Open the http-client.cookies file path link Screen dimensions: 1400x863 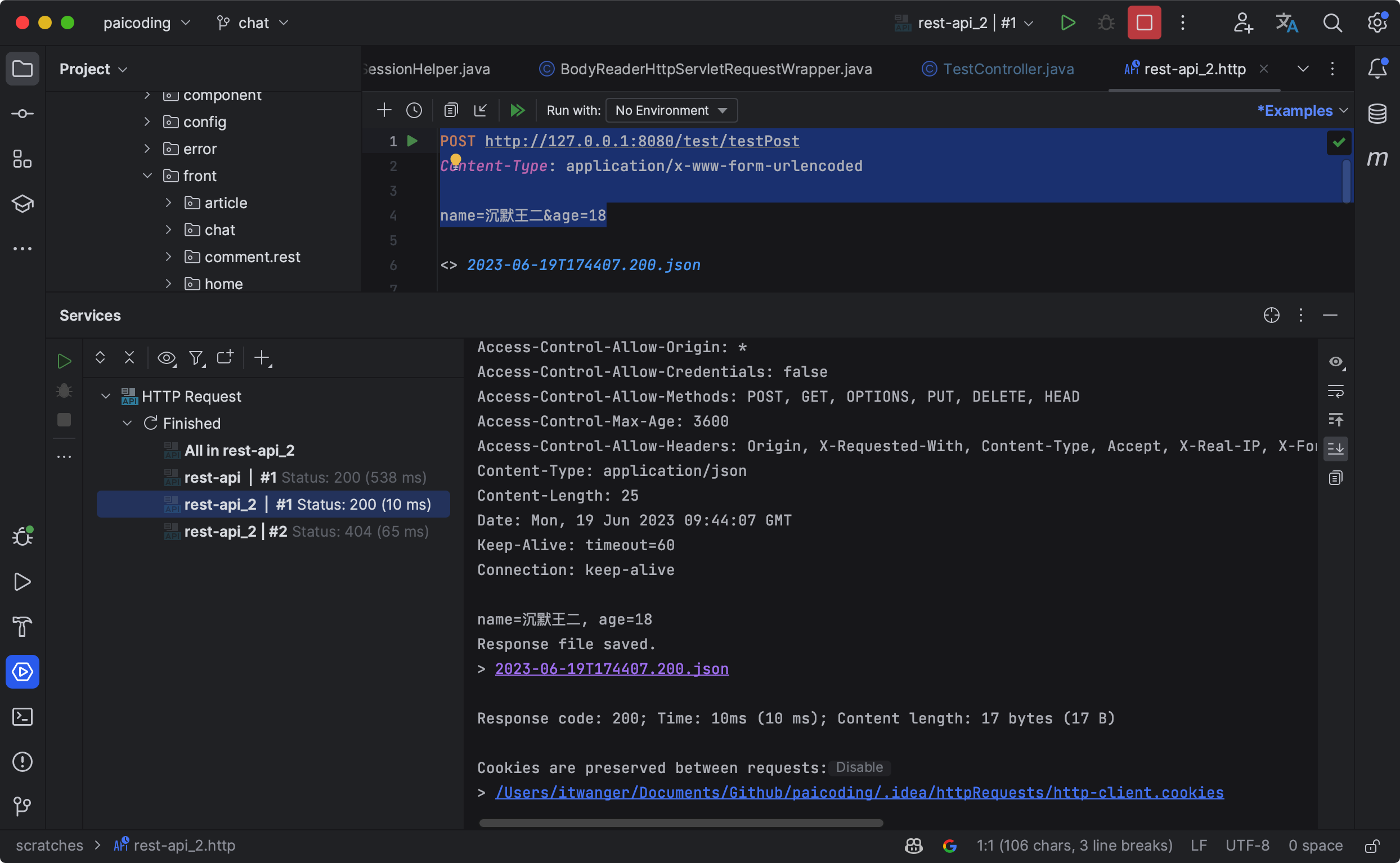(x=858, y=793)
